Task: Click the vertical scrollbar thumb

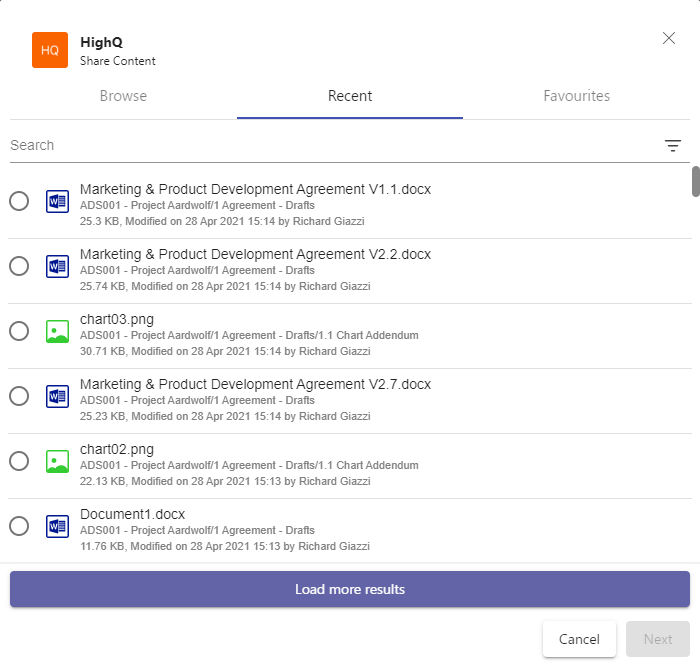Action: coord(695,182)
